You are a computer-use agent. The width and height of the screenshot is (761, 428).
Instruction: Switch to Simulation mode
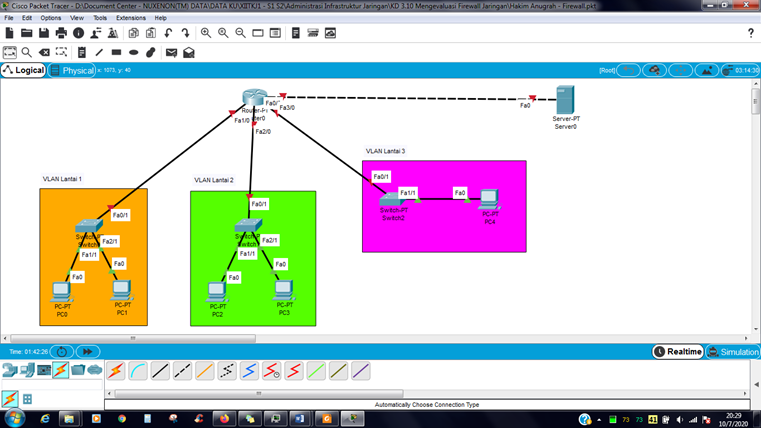pos(733,352)
